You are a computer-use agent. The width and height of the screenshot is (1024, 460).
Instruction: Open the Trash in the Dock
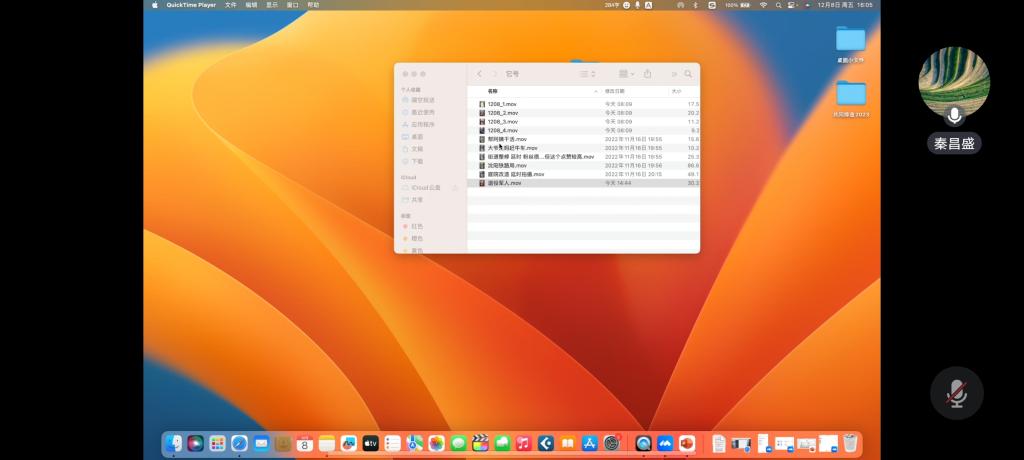[x=850, y=443]
